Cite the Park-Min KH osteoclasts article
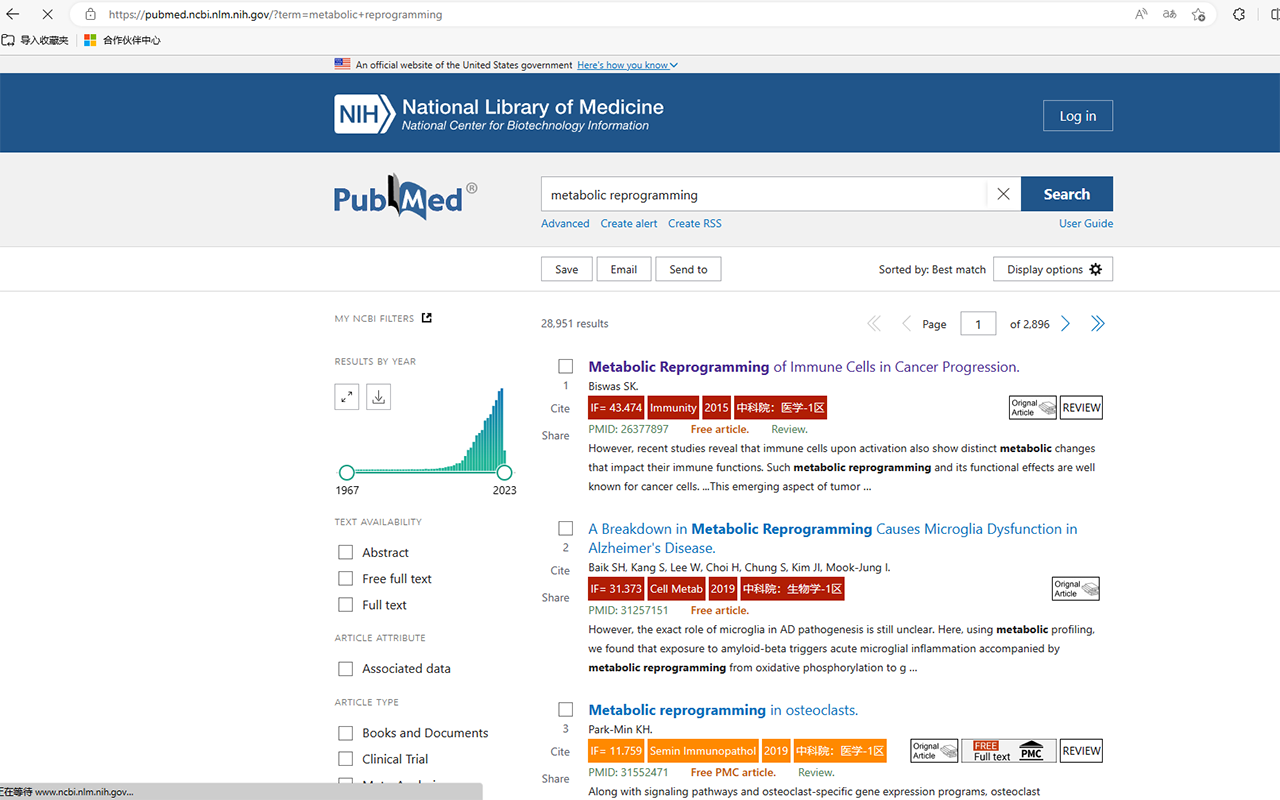 560,751
